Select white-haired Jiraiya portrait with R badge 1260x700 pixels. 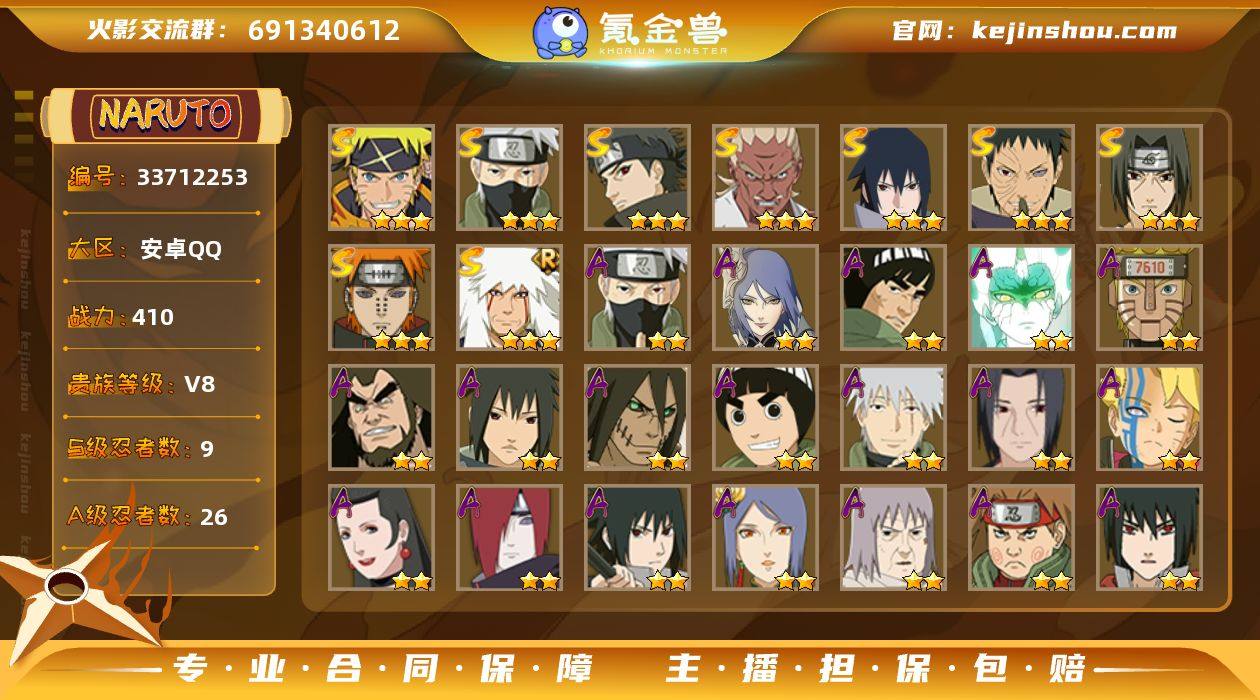tap(509, 298)
